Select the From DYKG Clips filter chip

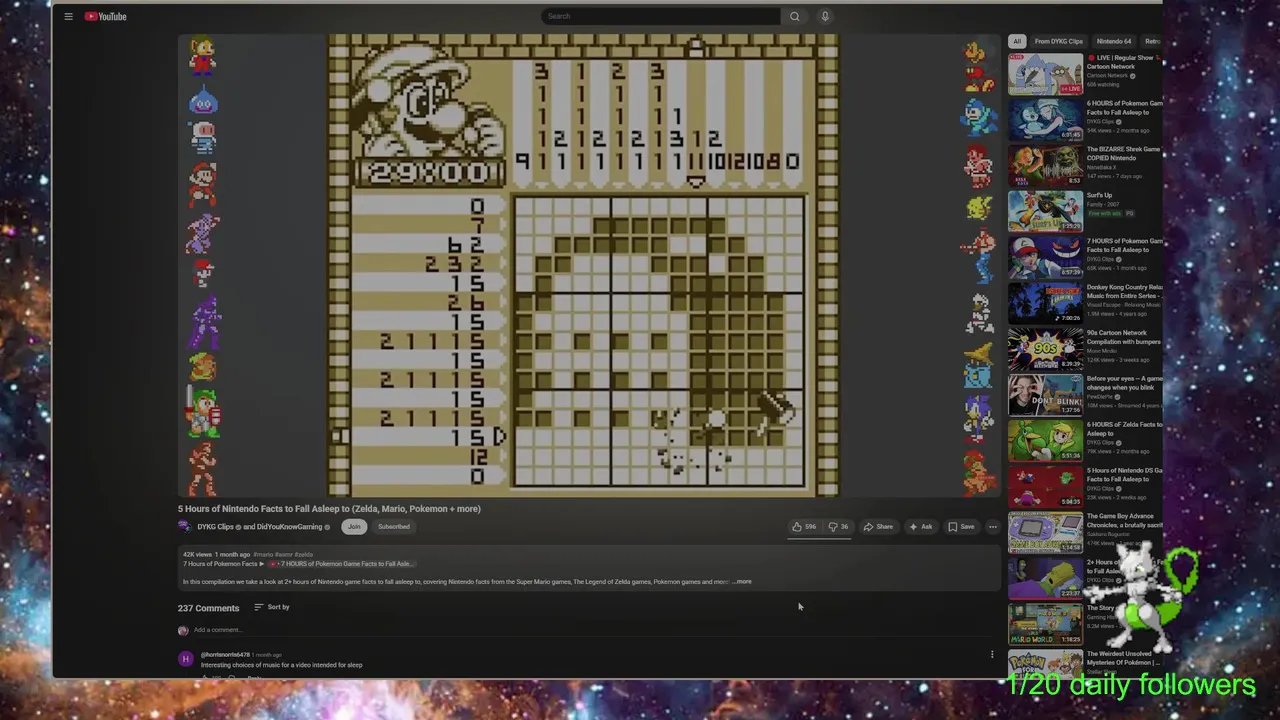pyautogui.click(x=1059, y=41)
